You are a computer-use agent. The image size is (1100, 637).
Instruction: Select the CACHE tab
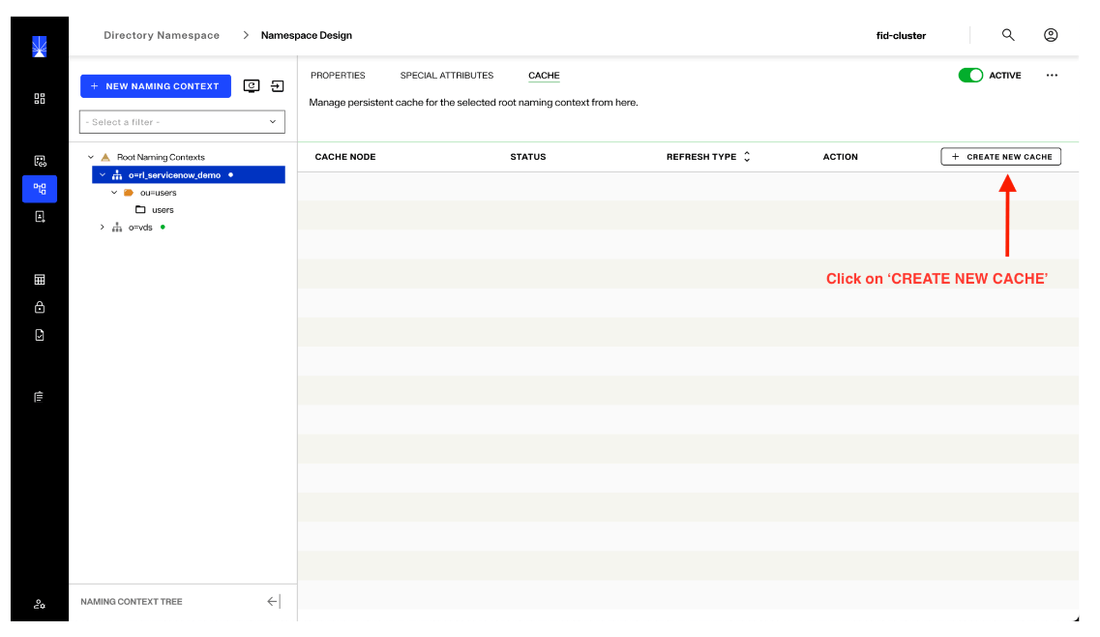544,75
